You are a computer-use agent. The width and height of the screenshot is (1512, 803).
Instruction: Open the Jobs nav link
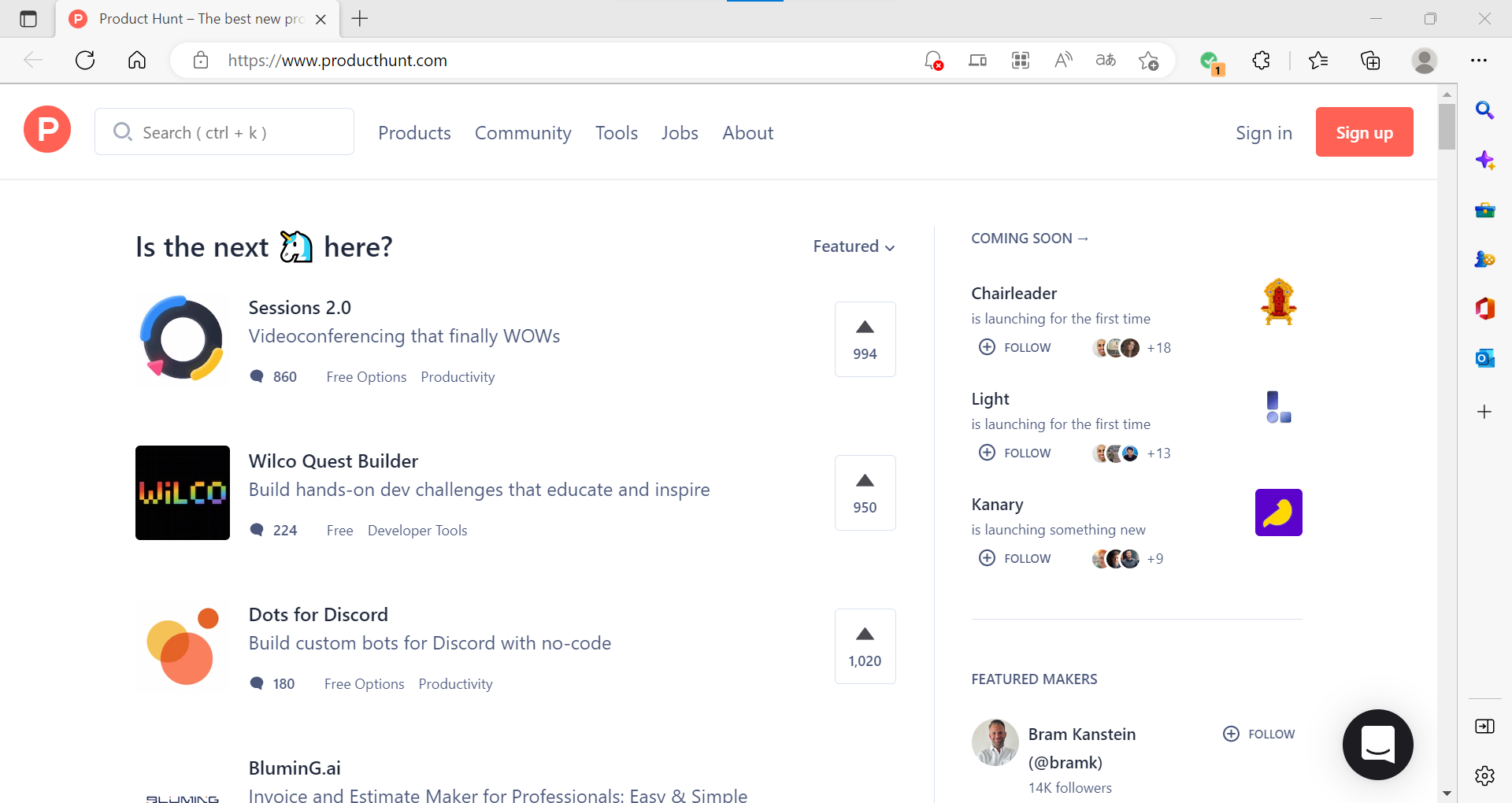pos(680,133)
